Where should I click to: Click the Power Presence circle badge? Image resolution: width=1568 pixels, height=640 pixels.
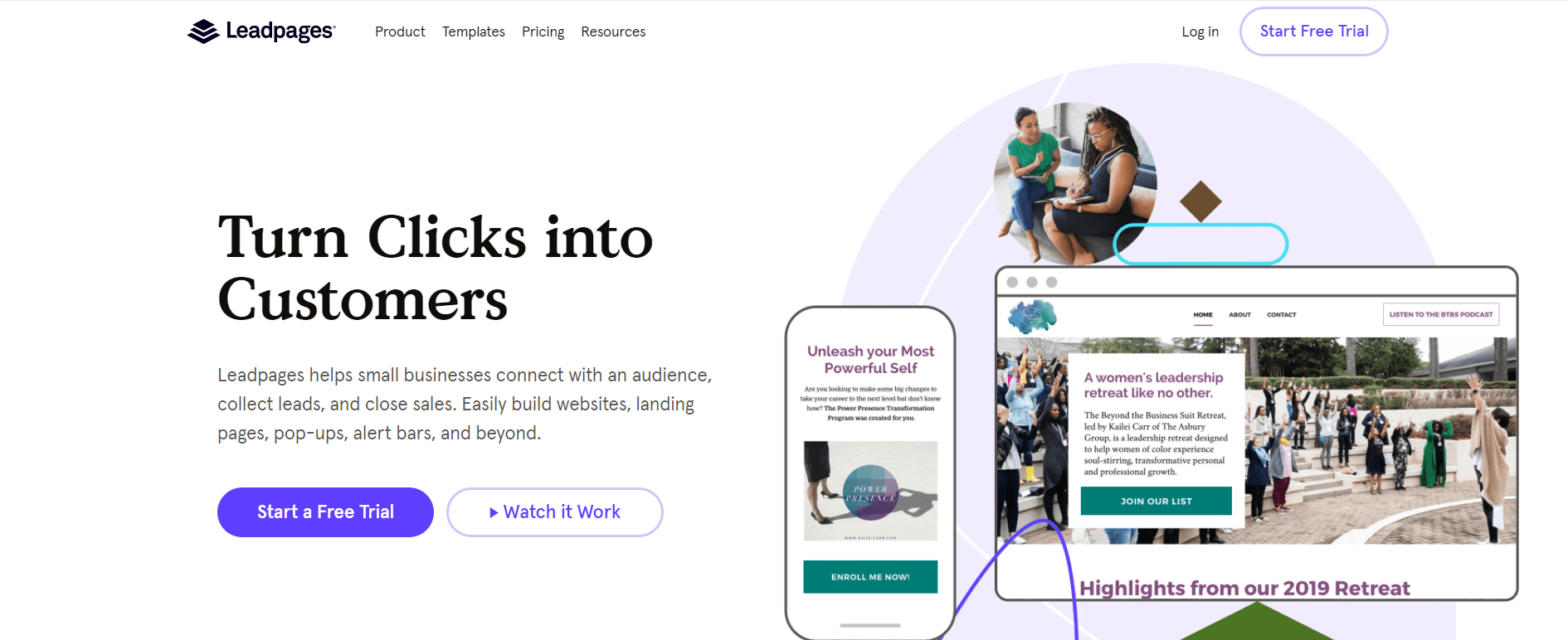pos(870,492)
